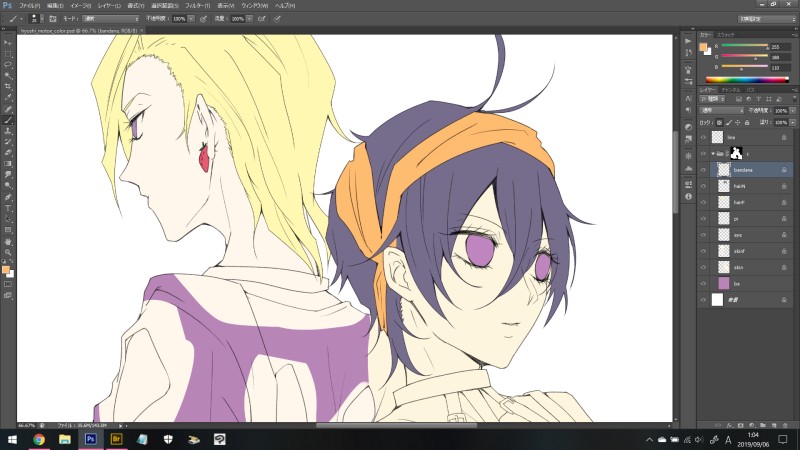This screenshot has height=450, width=800.
Task: Select the Eraser tool
Action: pos(8,153)
